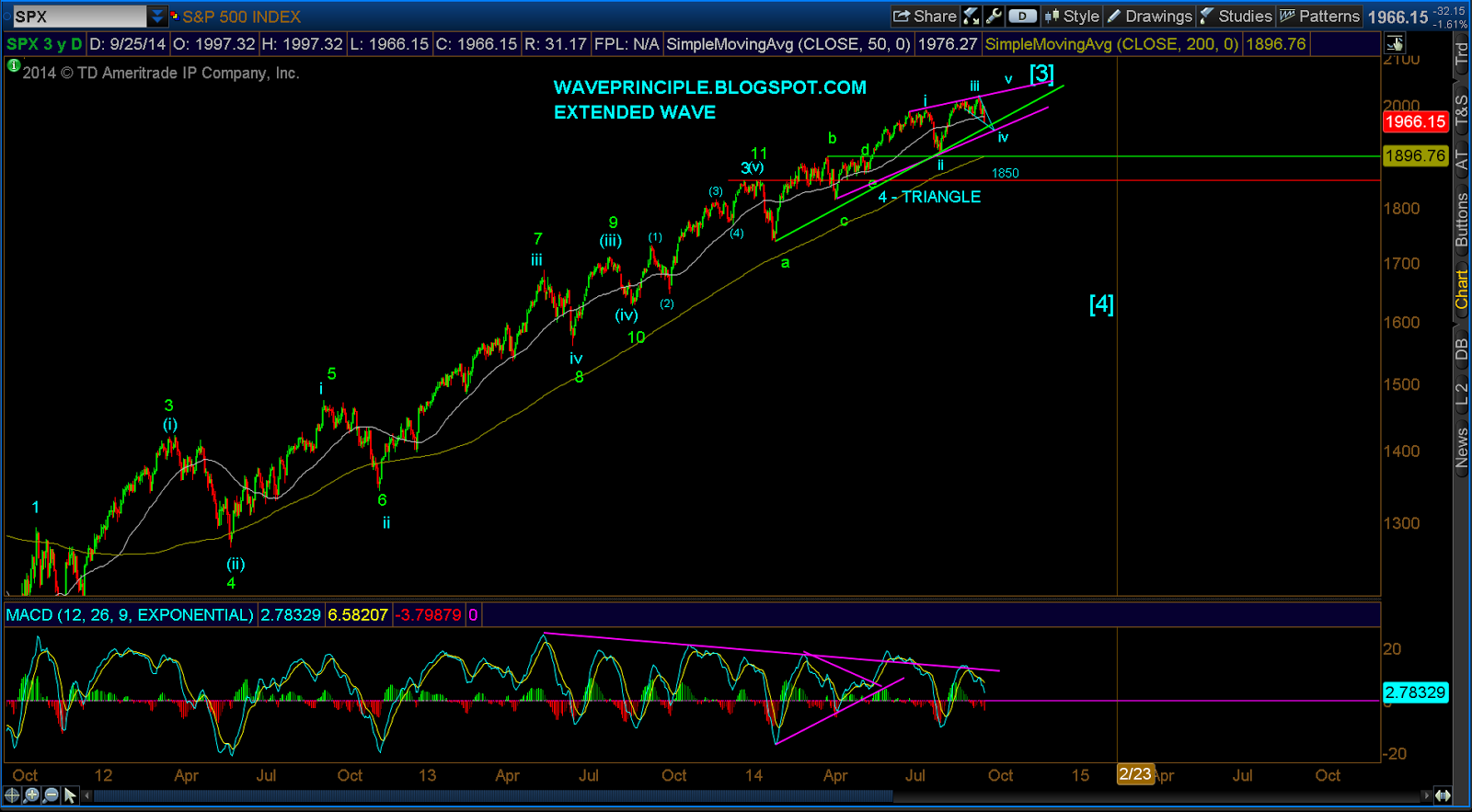
Task: Click the [4] wave label
Action: point(1101,304)
